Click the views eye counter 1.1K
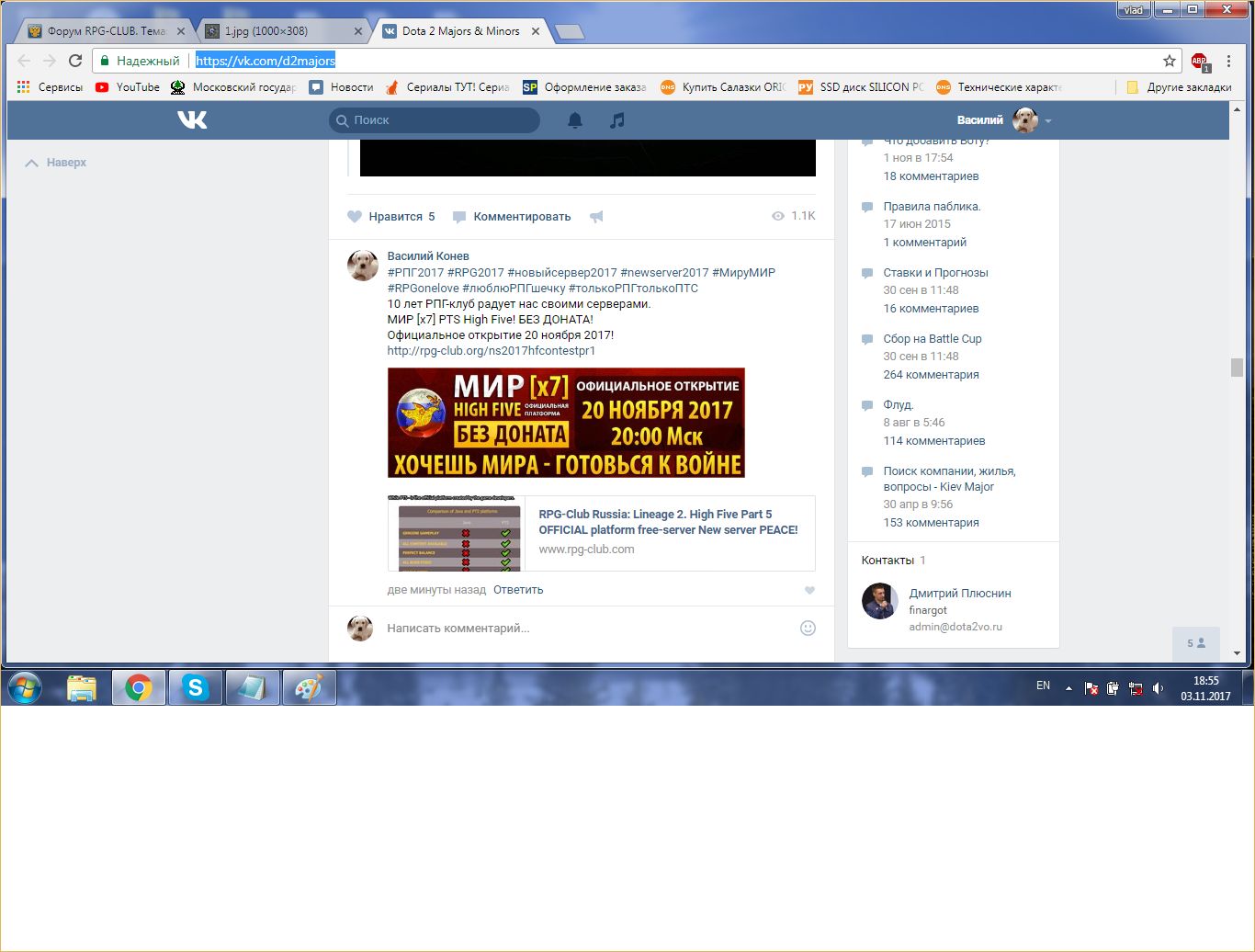This screenshot has height=952, width=1255. [x=794, y=216]
